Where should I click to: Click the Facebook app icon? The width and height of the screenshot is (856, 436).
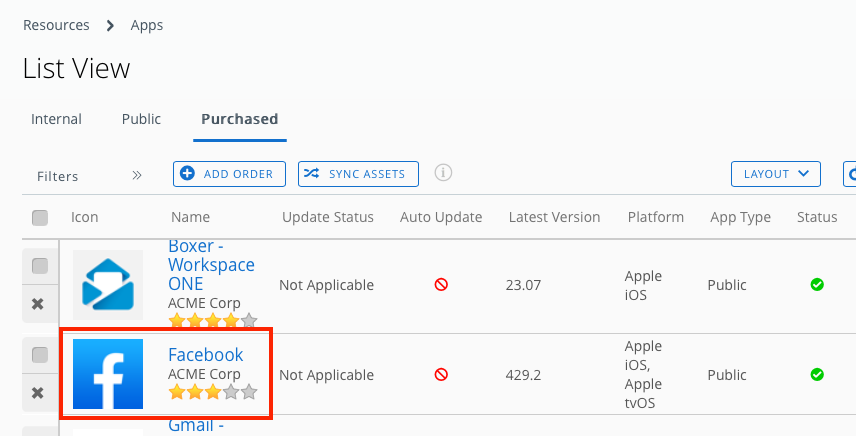click(108, 374)
